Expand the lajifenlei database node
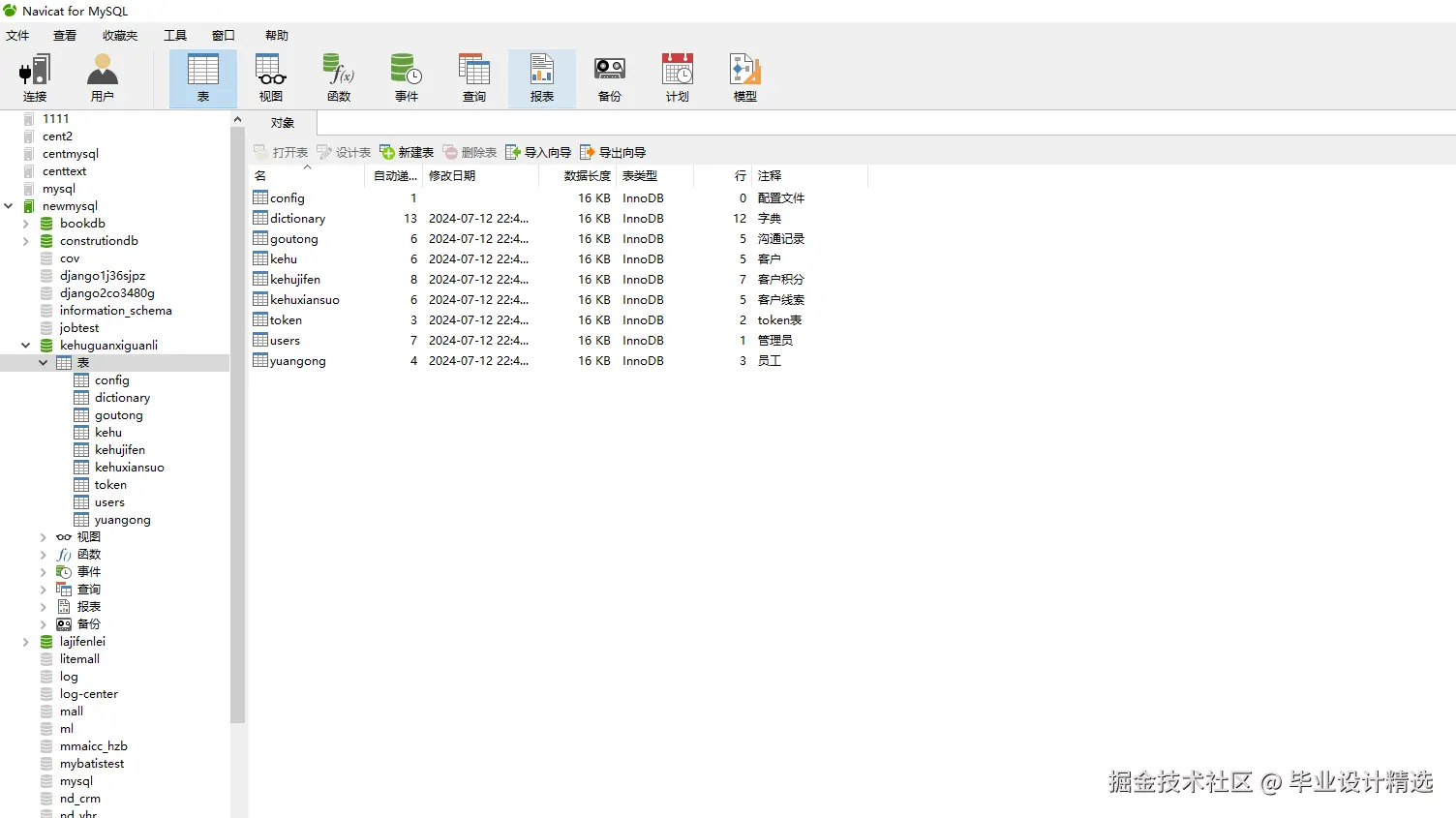Screen dimensions: 1456x818 click(26, 642)
